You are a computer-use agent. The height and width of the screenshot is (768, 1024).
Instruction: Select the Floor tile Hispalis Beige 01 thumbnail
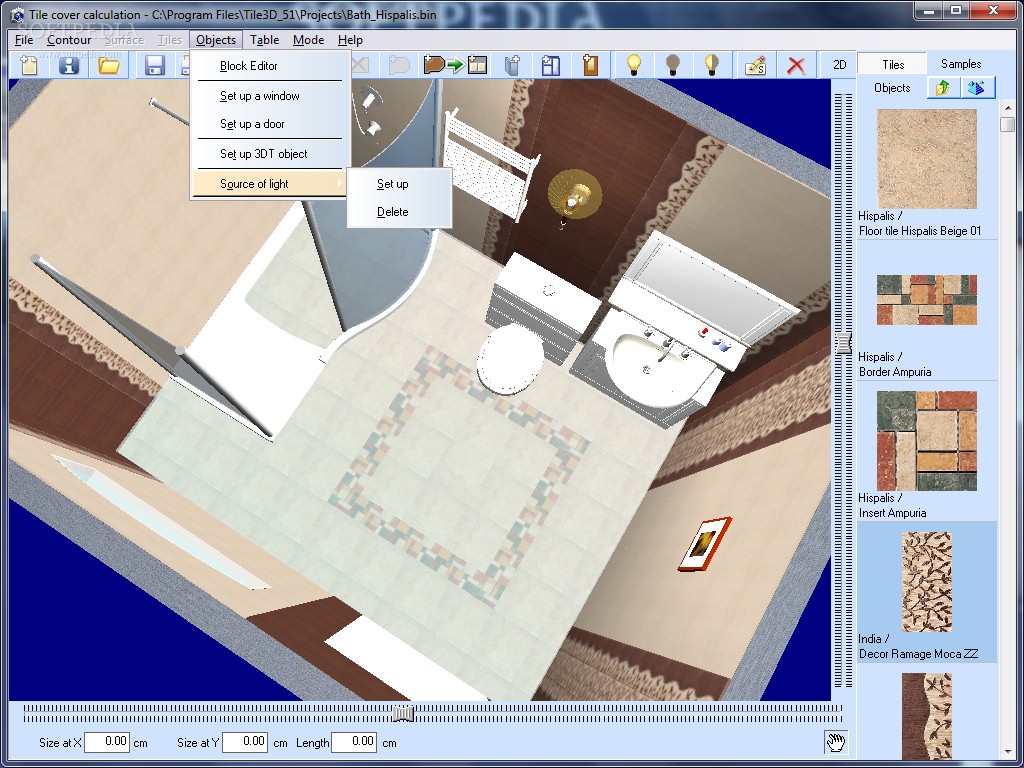927,159
